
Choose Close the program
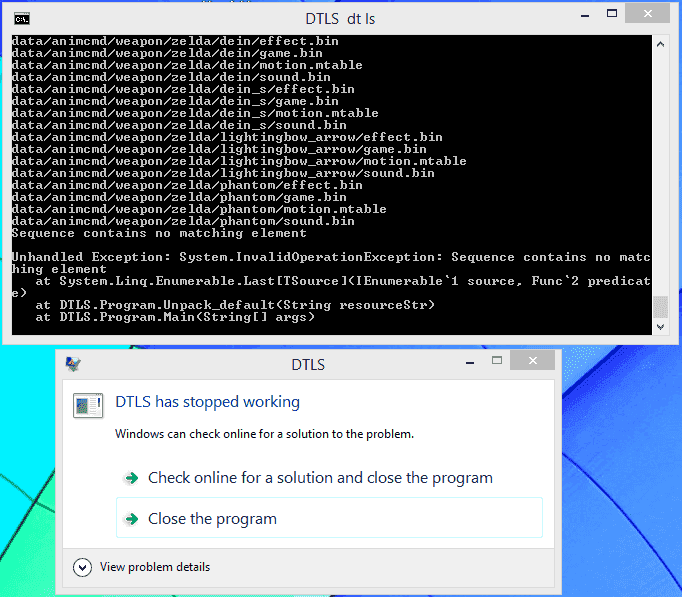[x=329, y=517]
